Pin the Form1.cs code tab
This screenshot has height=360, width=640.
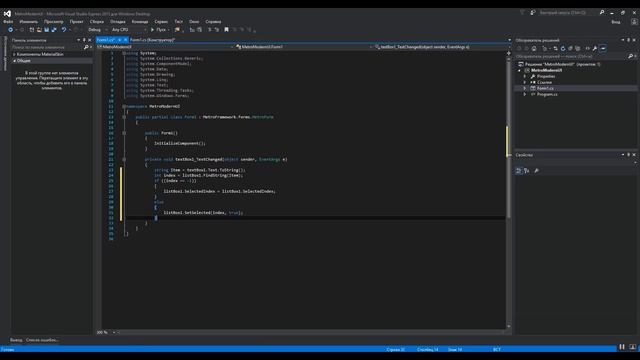click(120, 40)
